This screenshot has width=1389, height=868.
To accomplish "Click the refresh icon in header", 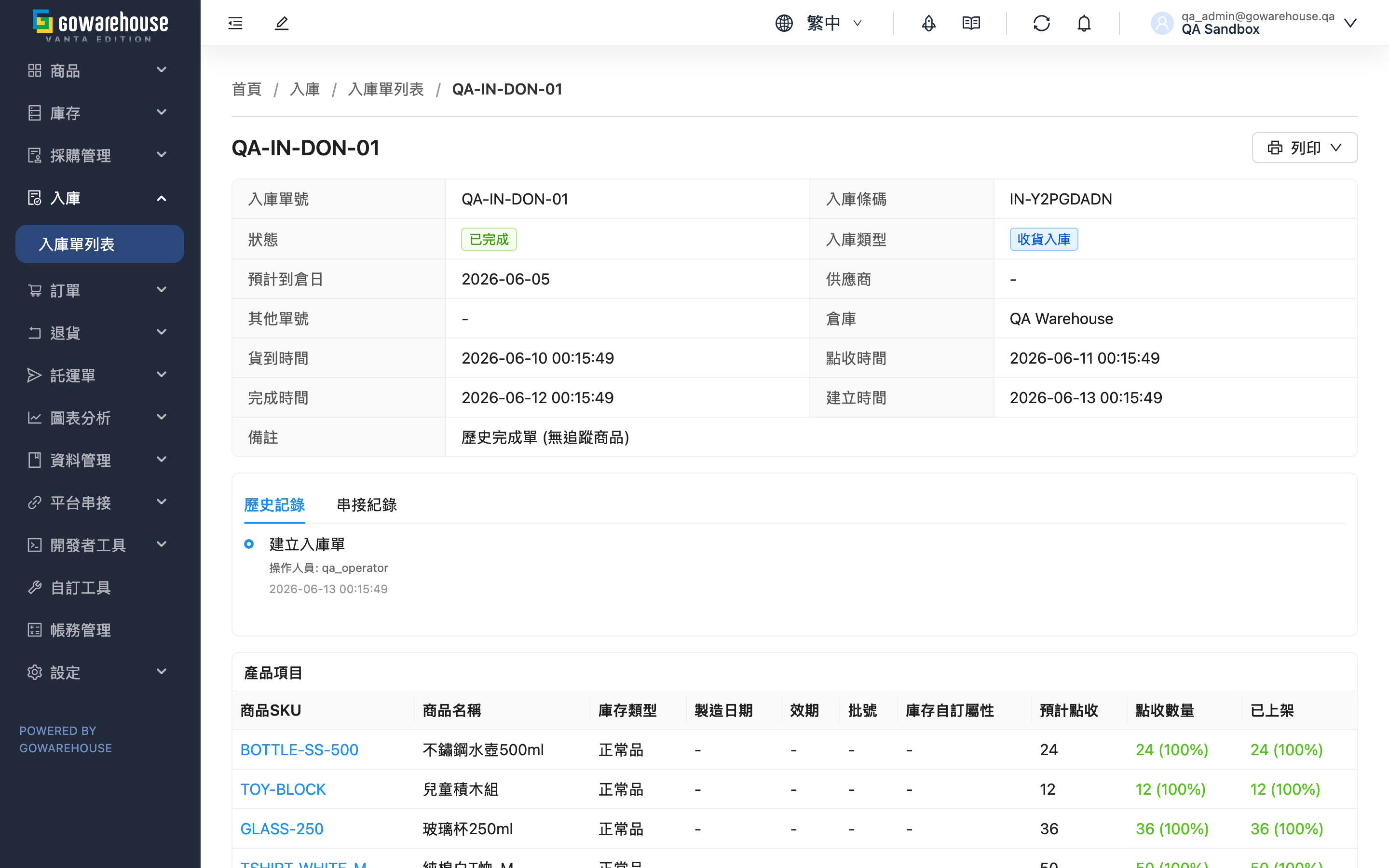I will pyautogui.click(x=1041, y=23).
